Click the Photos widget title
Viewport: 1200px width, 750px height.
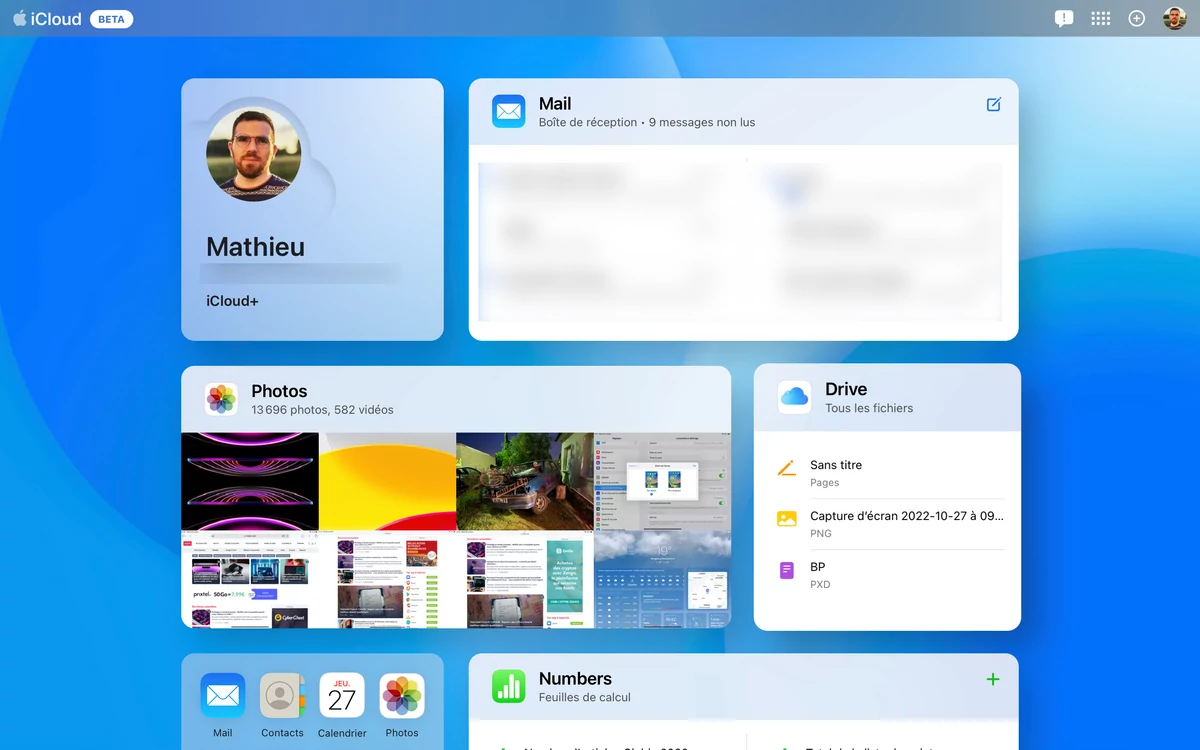279,391
